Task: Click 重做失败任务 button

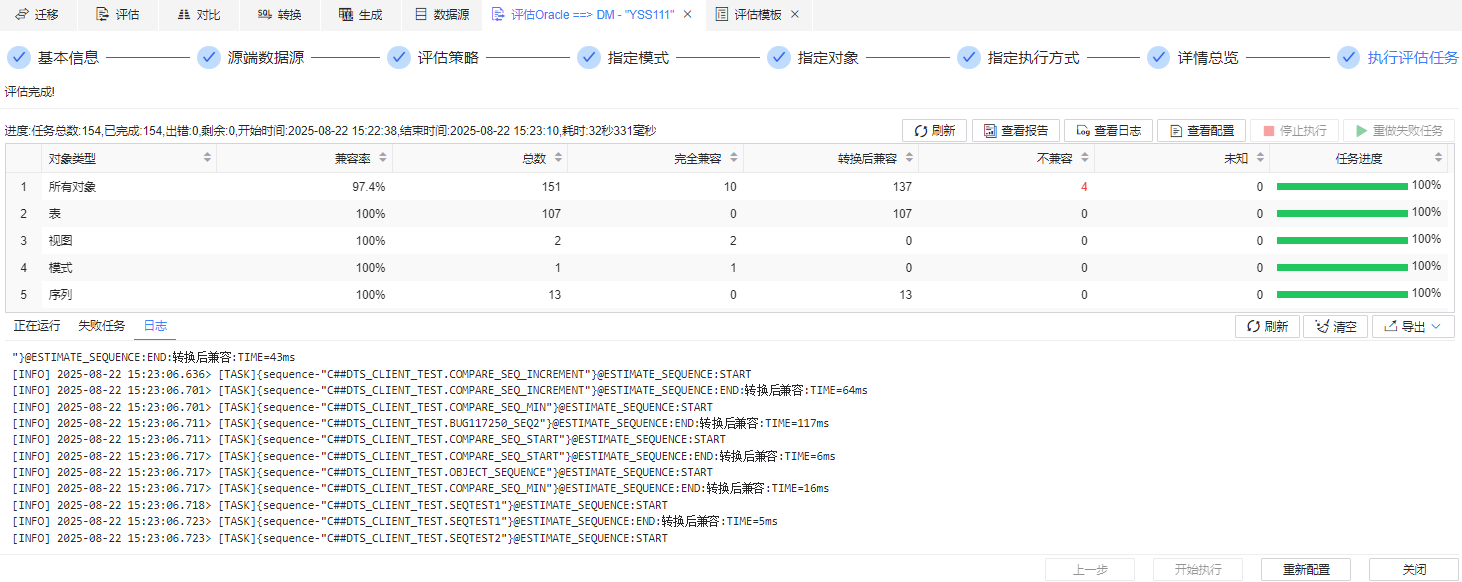Action: (1398, 131)
